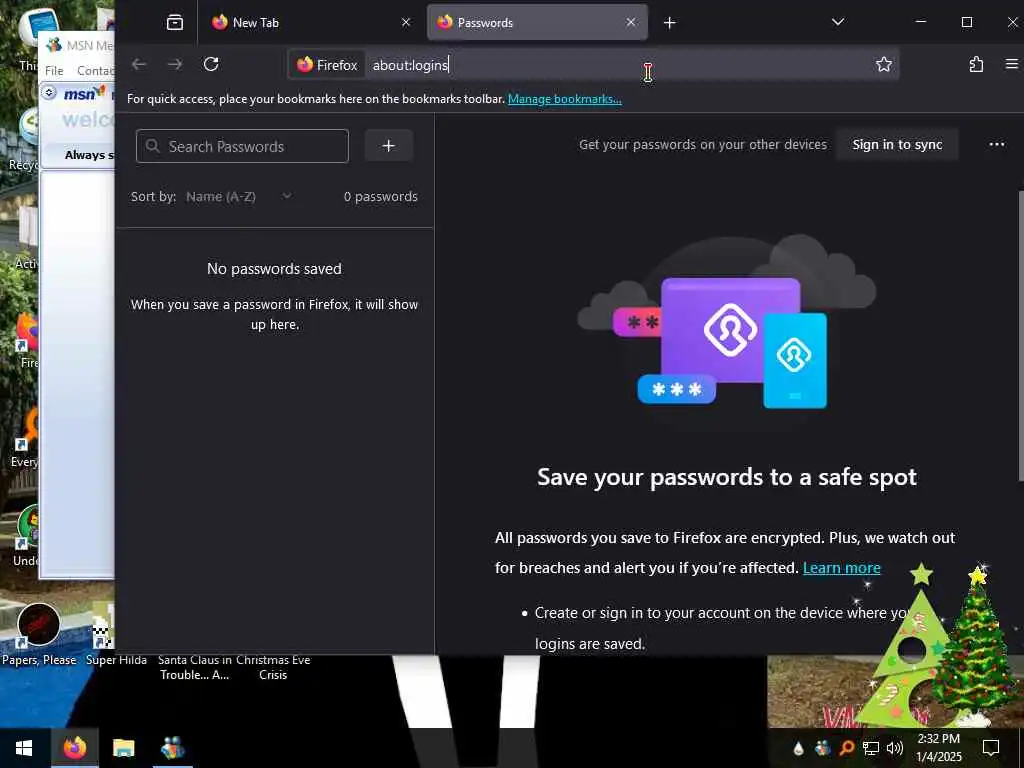Click the Search Passwords field
The width and height of the screenshot is (1024, 768).
242,146
